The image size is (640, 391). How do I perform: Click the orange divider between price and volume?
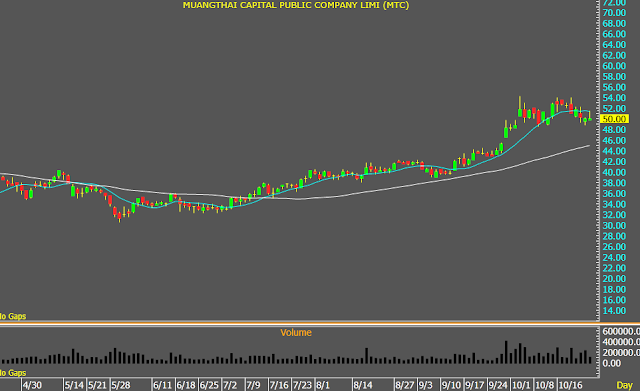300,323
